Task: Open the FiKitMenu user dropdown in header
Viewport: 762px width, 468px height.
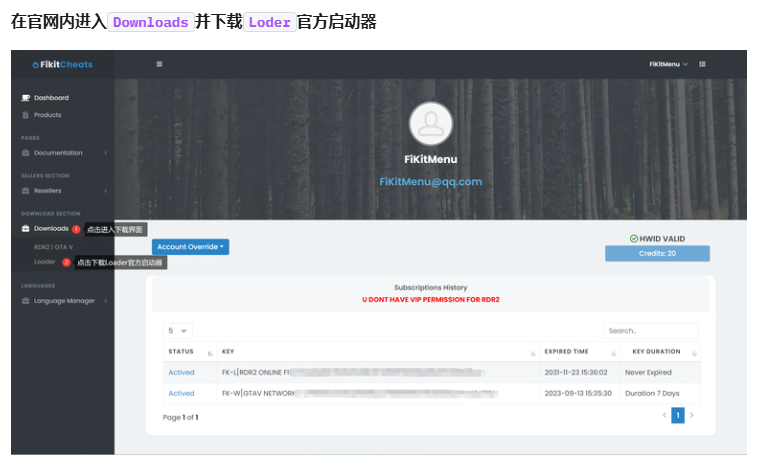Action: 668,64
